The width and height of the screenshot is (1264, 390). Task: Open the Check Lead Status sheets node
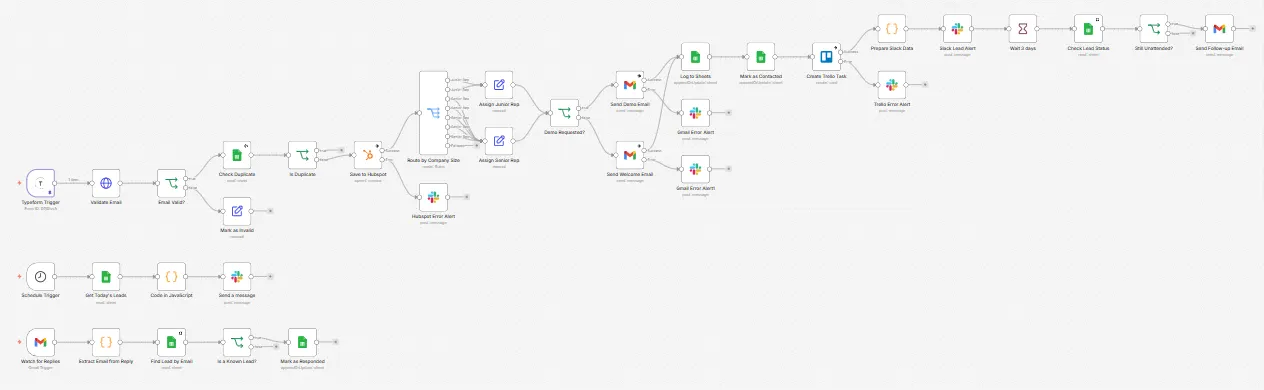1089,29
